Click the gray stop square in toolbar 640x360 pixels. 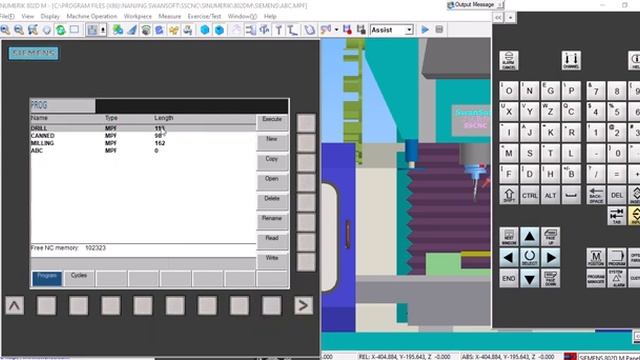(x=439, y=29)
